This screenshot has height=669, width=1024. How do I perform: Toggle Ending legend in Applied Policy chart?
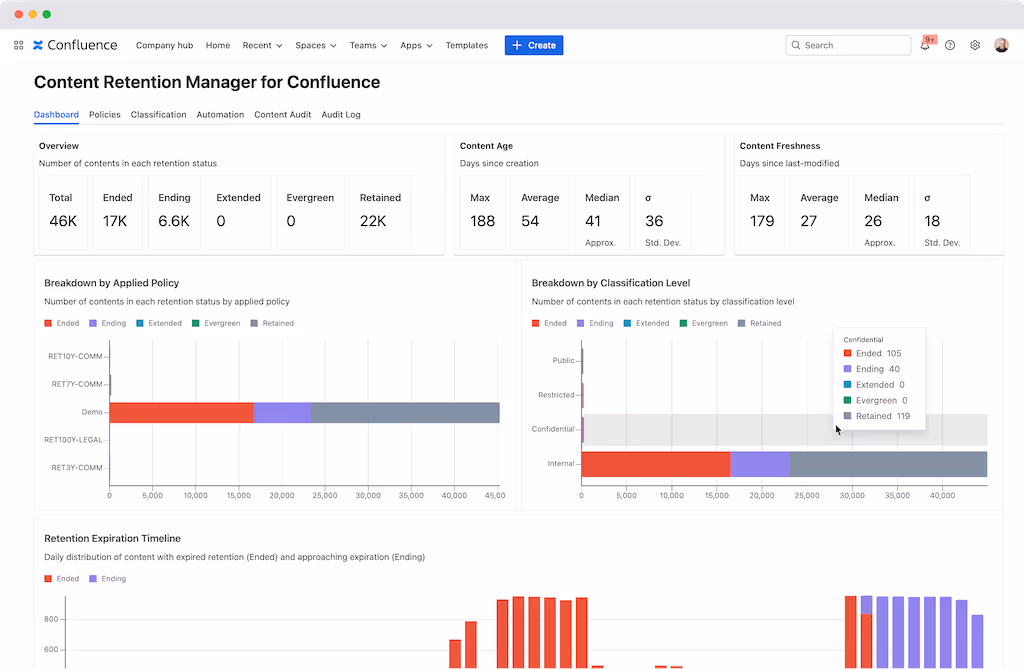(x=107, y=323)
